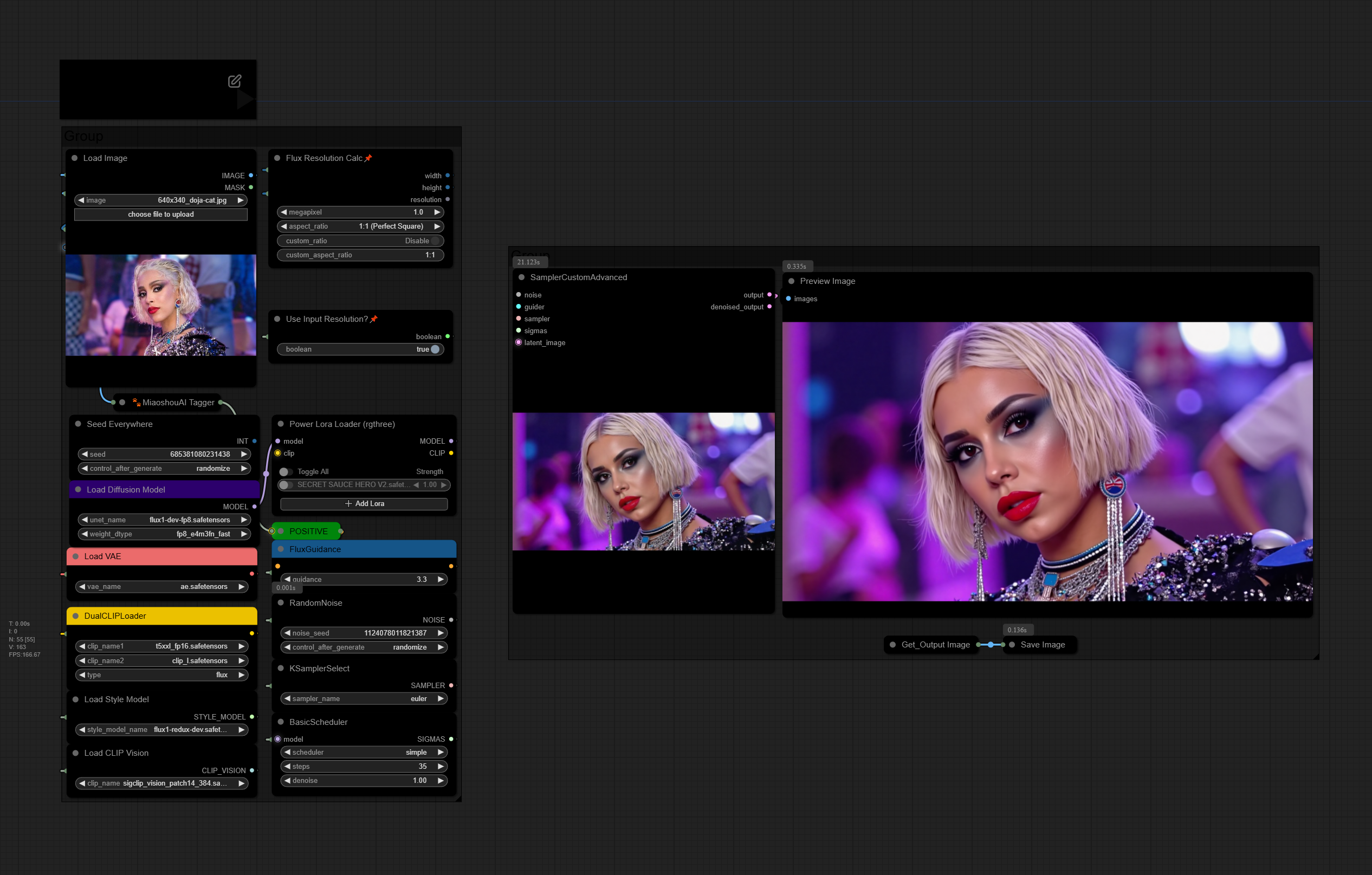Image resolution: width=1372 pixels, height=875 pixels.
Task: Click the collapse dot on the SamplerCustomAdvanced node
Action: pyautogui.click(x=521, y=277)
